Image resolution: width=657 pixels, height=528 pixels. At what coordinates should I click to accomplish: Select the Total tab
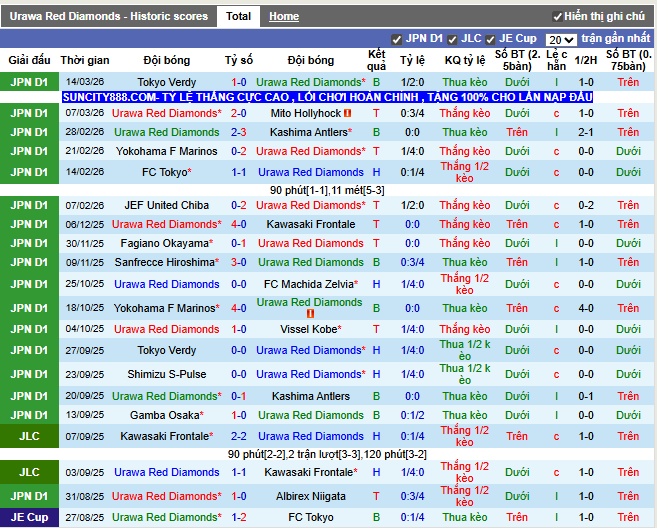click(x=238, y=16)
